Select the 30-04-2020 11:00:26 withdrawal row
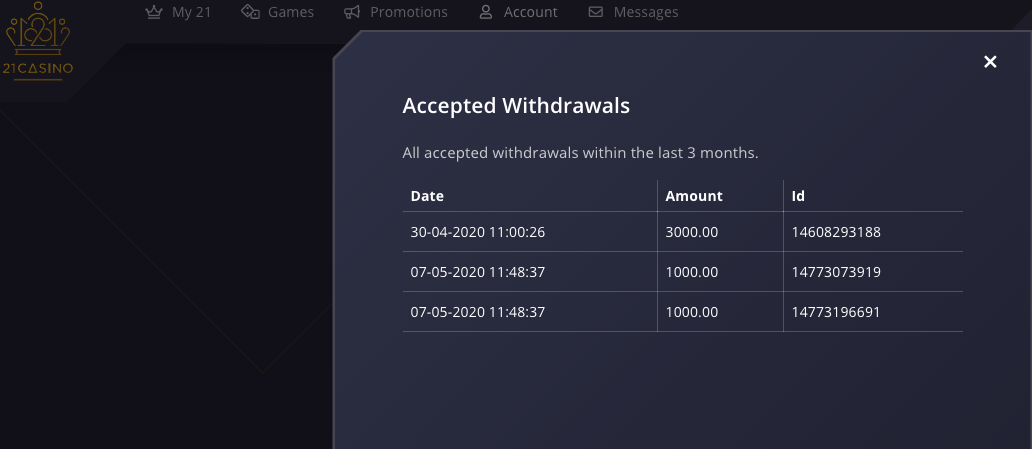This screenshot has width=1032, height=449. tap(683, 232)
